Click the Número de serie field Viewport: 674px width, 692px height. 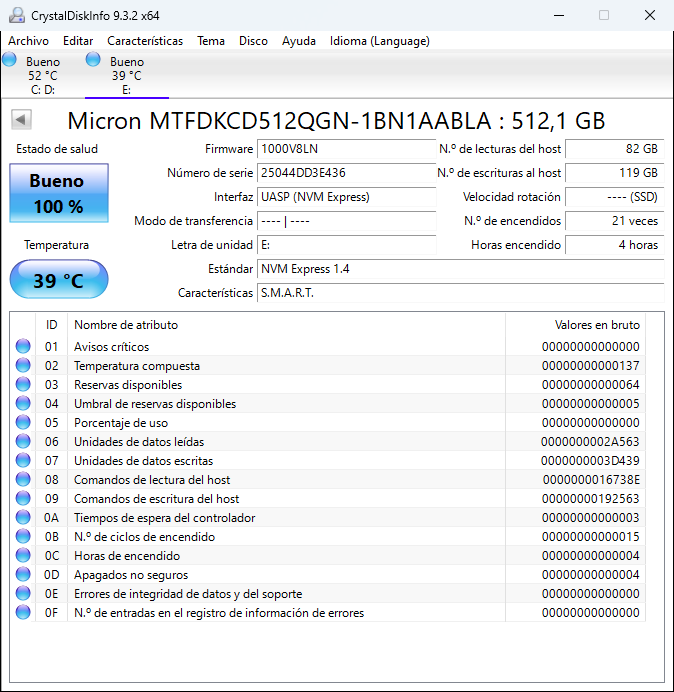(346, 173)
